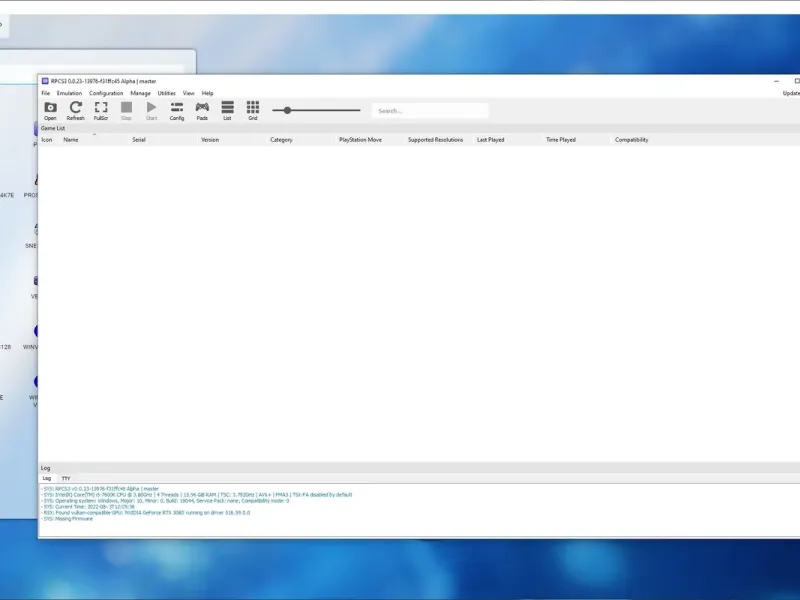Click the Operating system log line
This screenshot has width=800, height=600.
coord(165,501)
